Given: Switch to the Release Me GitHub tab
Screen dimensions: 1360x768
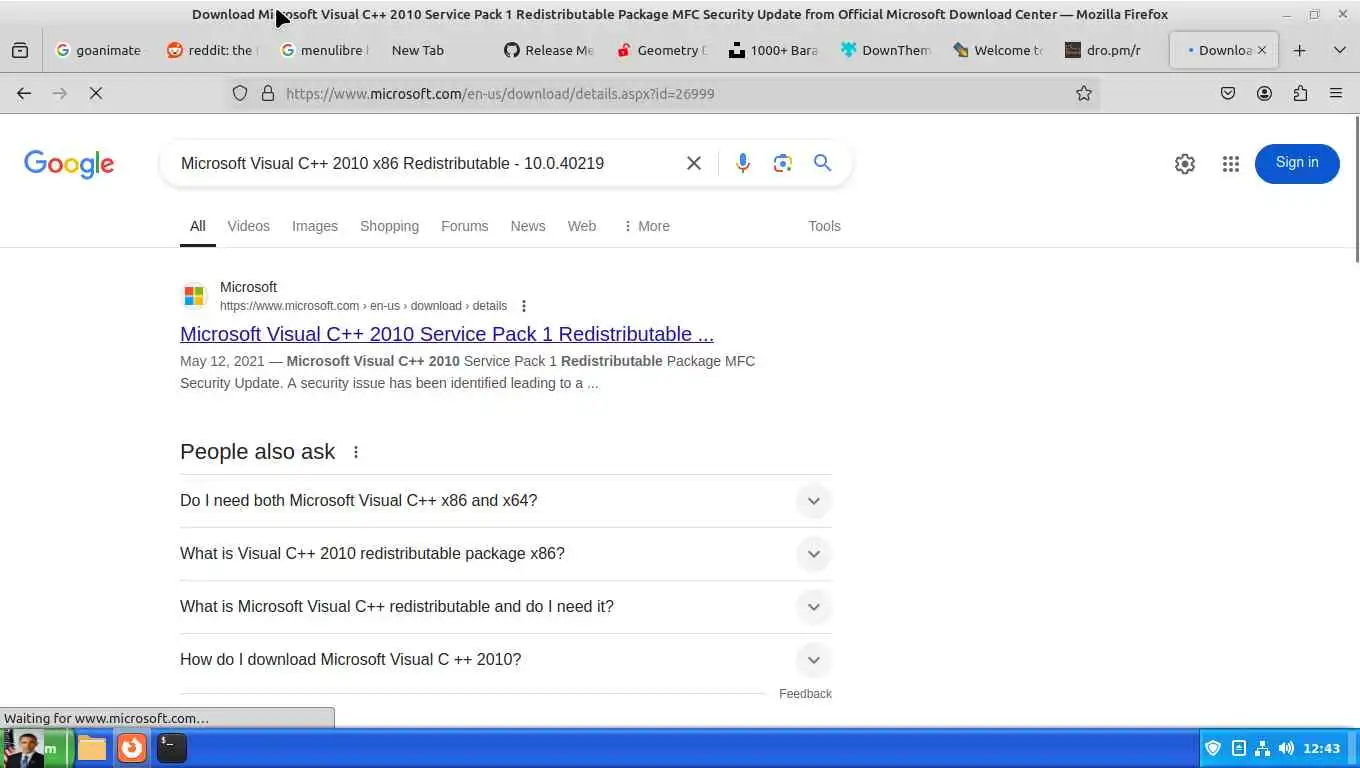Looking at the screenshot, I should point(549,50).
